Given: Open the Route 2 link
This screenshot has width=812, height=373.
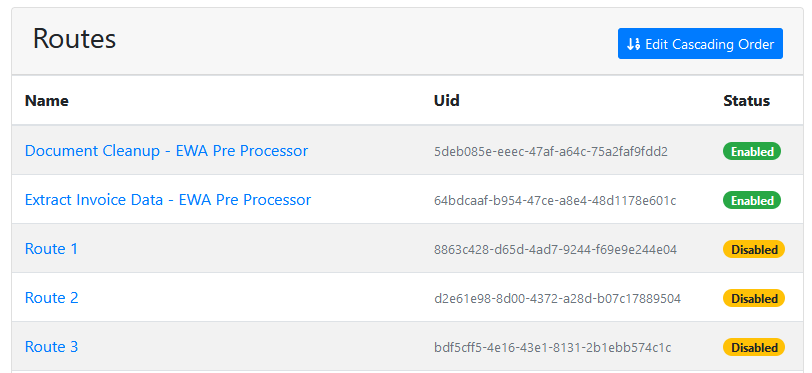Looking at the screenshot, I should (52, 298).
